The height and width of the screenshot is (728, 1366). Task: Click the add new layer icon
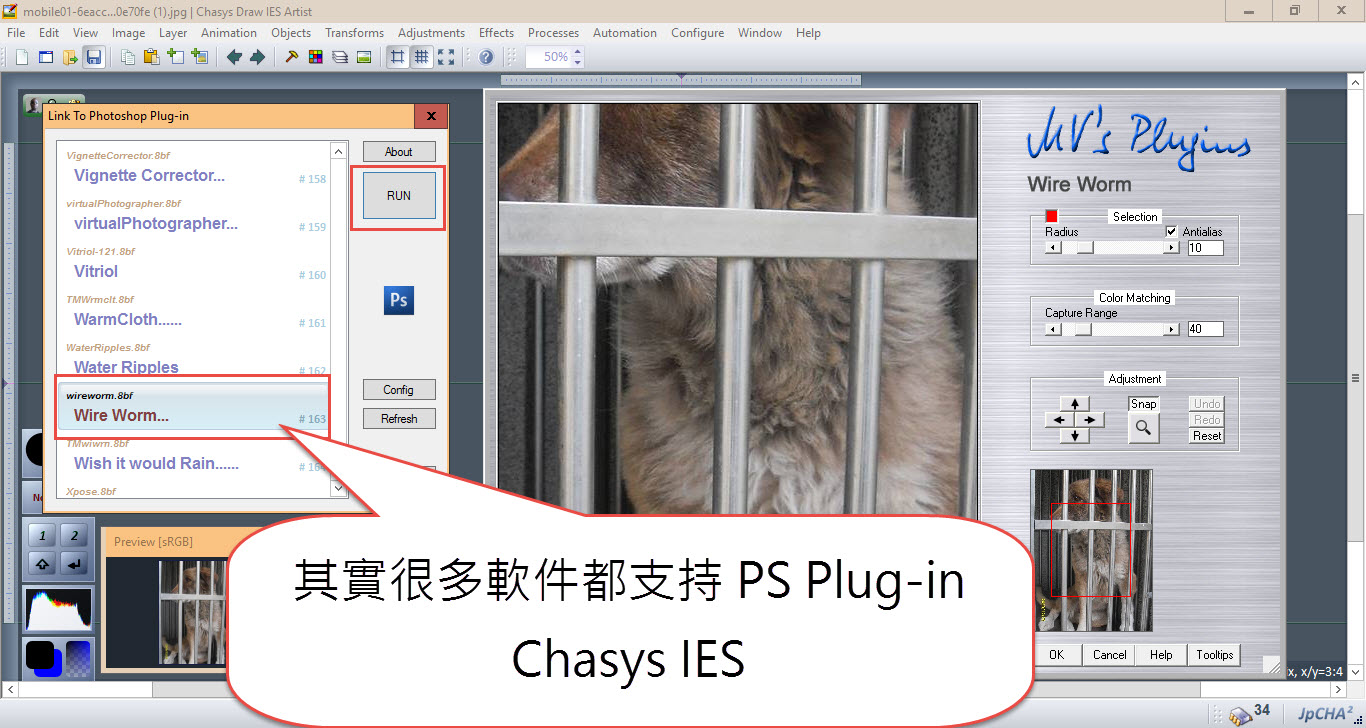tap(175, 57)
